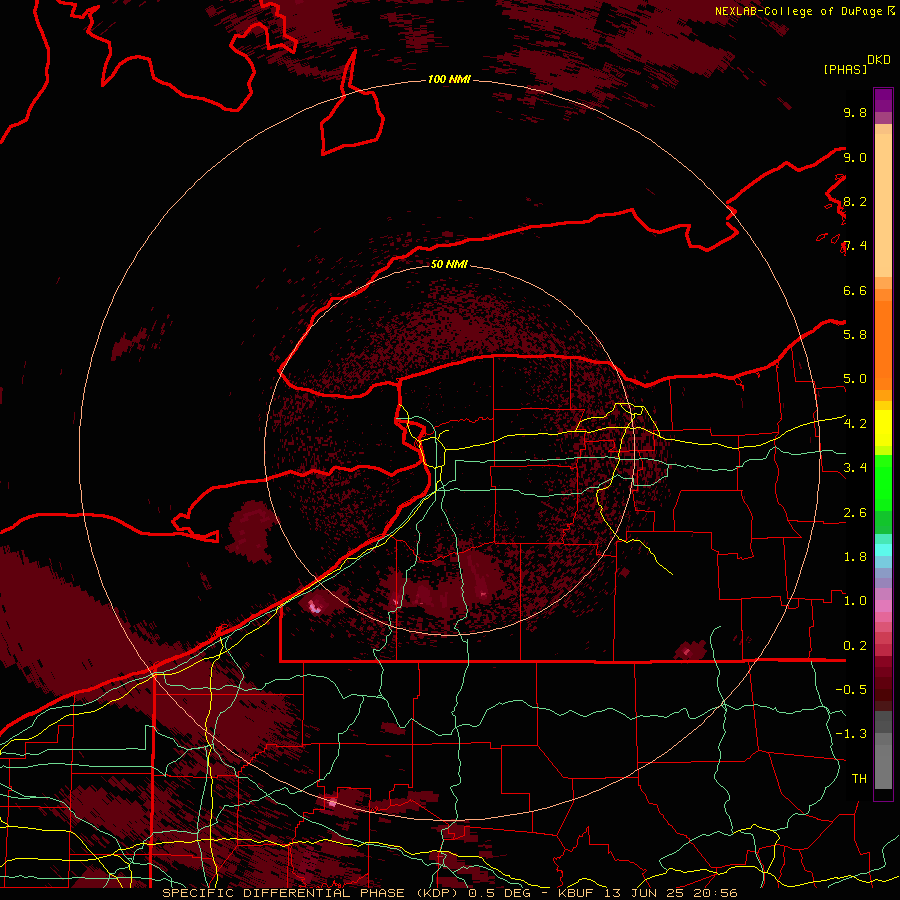The image size is (900, 900).
Task: Click the yellow segment of the color bar
Action: (883, 428)
